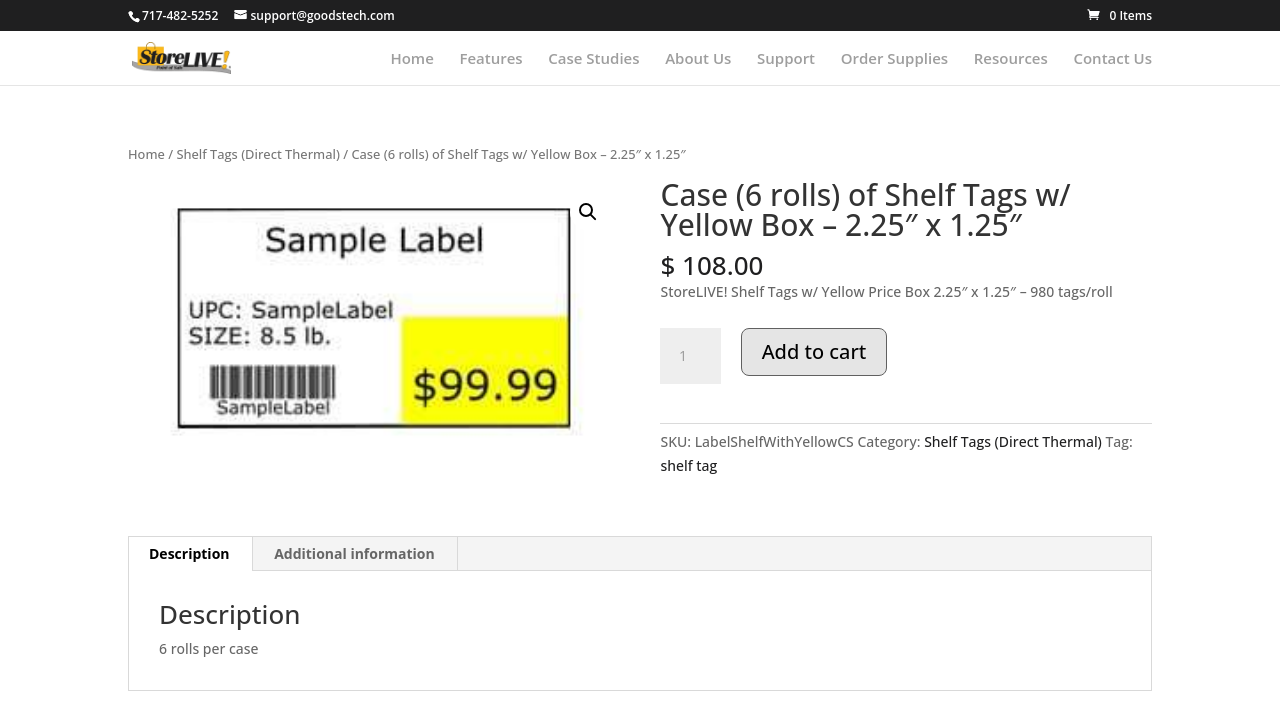Screen dimensions: 1280x720
Task: Select Order Supplies in the navigation
Action: pos(894,58)
